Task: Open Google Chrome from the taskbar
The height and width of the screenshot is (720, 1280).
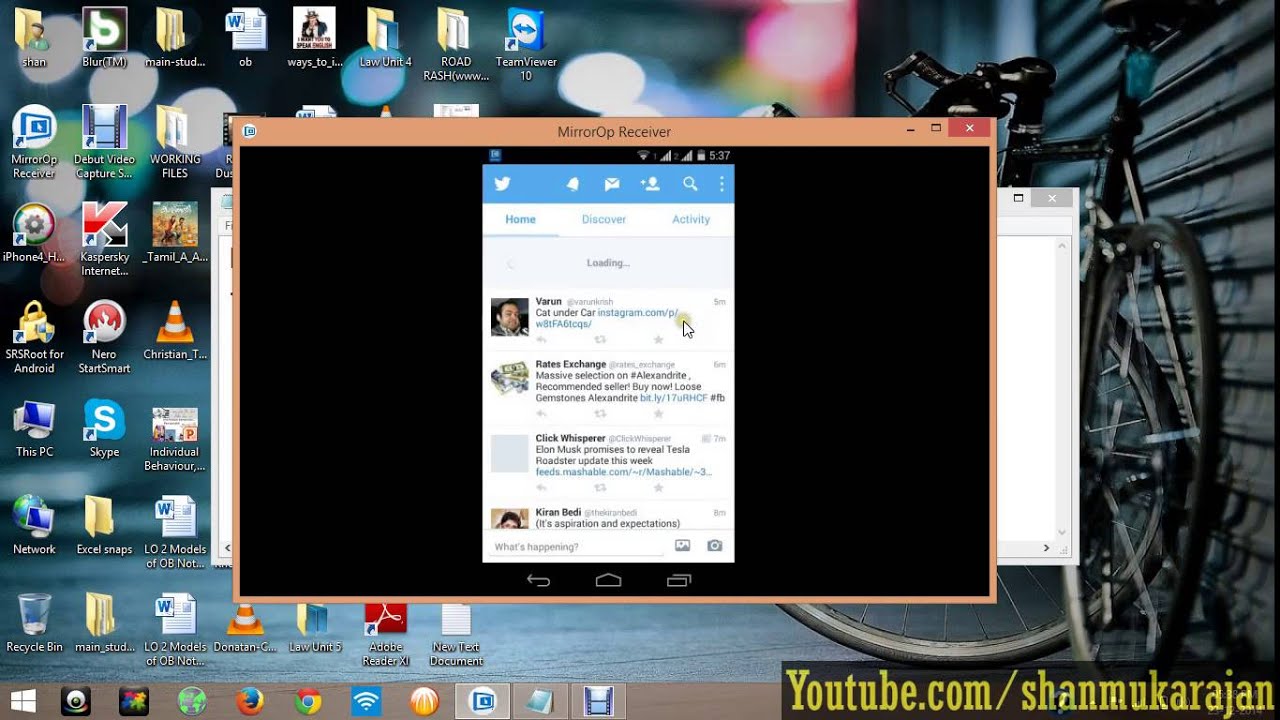Action: [x=308, y=701]
